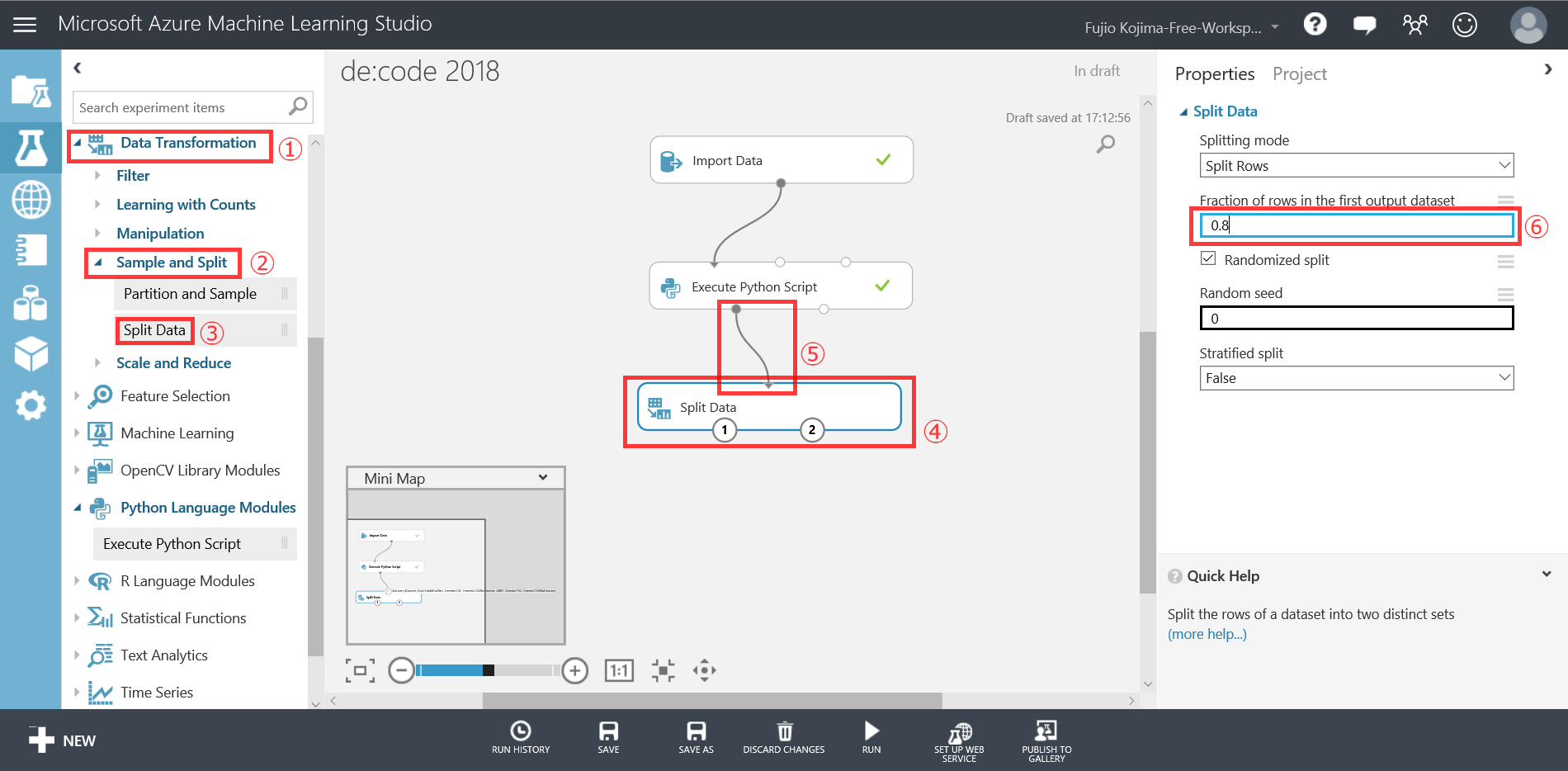Click the pan navigation arrows icon
Image resolution: width=1568 pixels, height=771 pixels.
704,670
